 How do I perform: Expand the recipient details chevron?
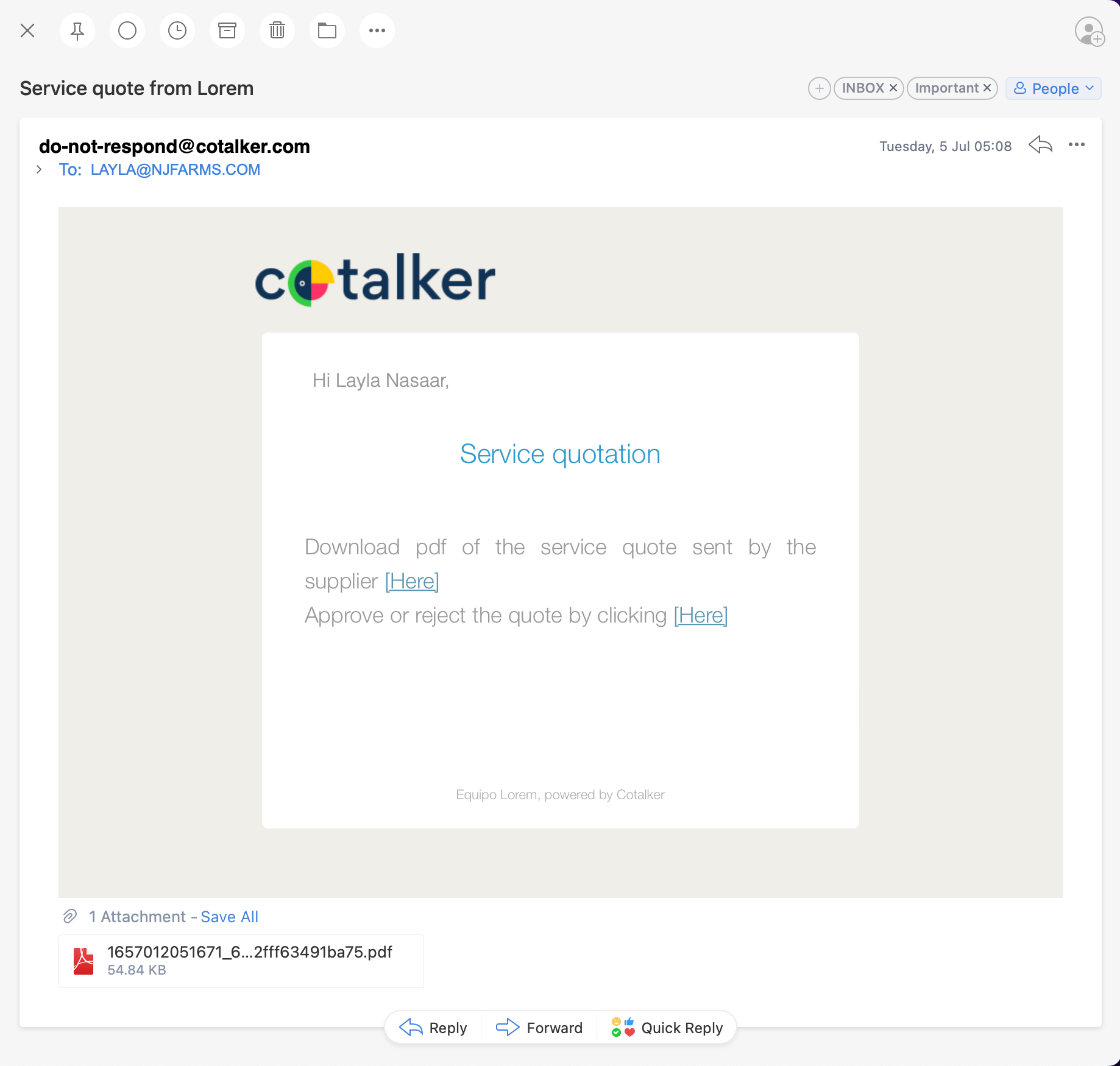(39, 169)
